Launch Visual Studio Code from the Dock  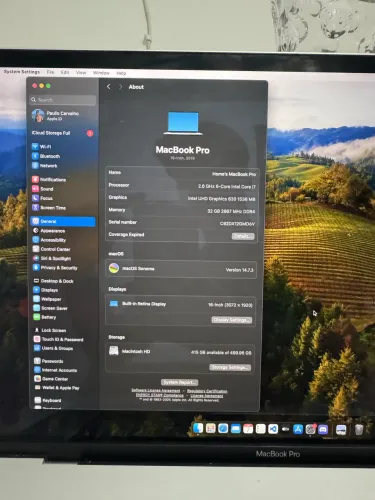[x=273, y=429]
